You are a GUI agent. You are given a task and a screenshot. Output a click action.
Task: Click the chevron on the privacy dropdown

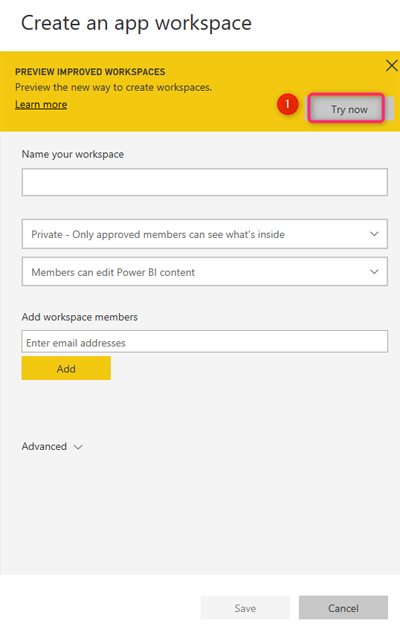tap(374, 234)
